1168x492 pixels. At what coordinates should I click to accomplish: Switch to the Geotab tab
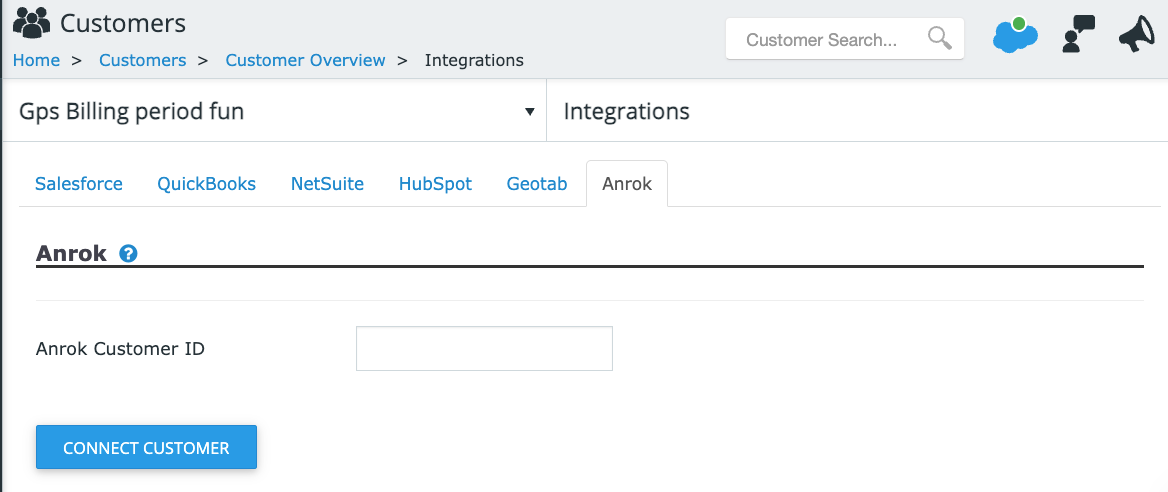coord(537,184)
